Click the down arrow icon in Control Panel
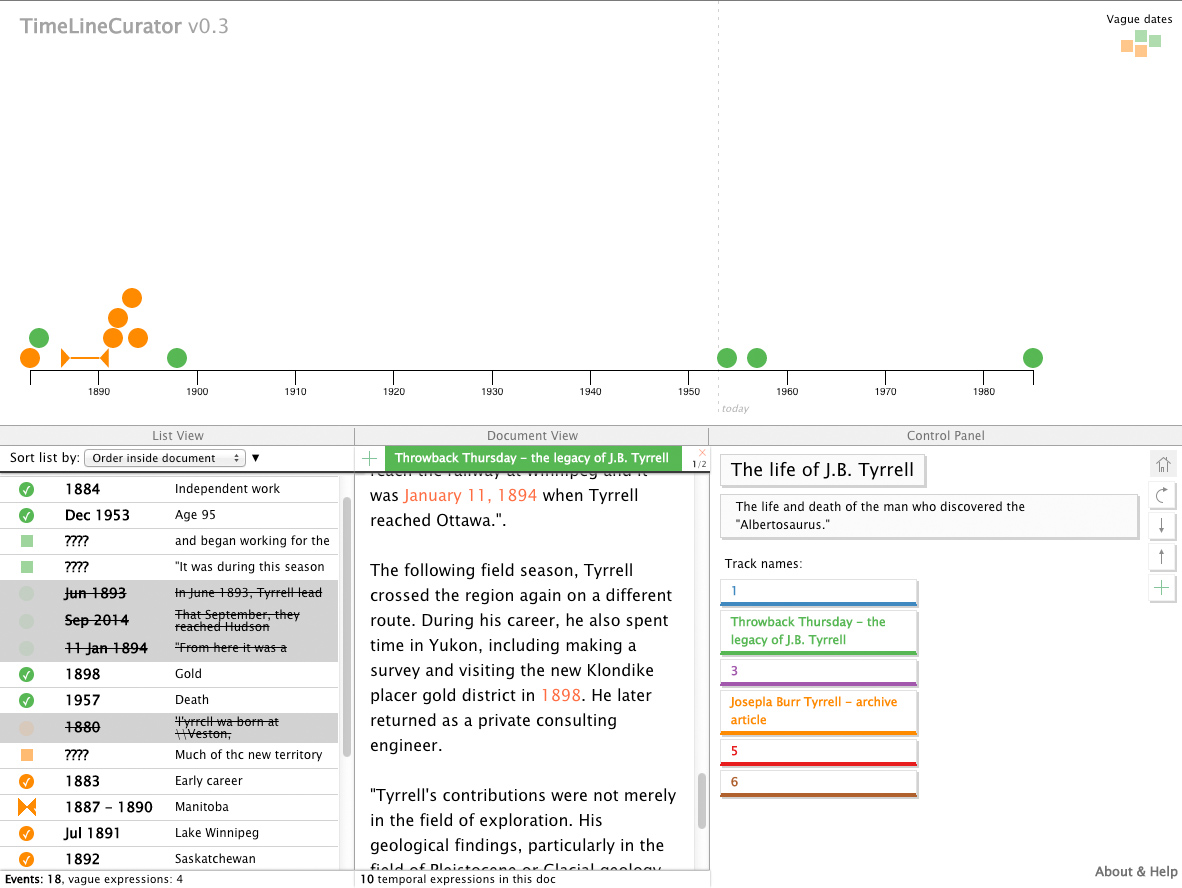 (1161, 526)
